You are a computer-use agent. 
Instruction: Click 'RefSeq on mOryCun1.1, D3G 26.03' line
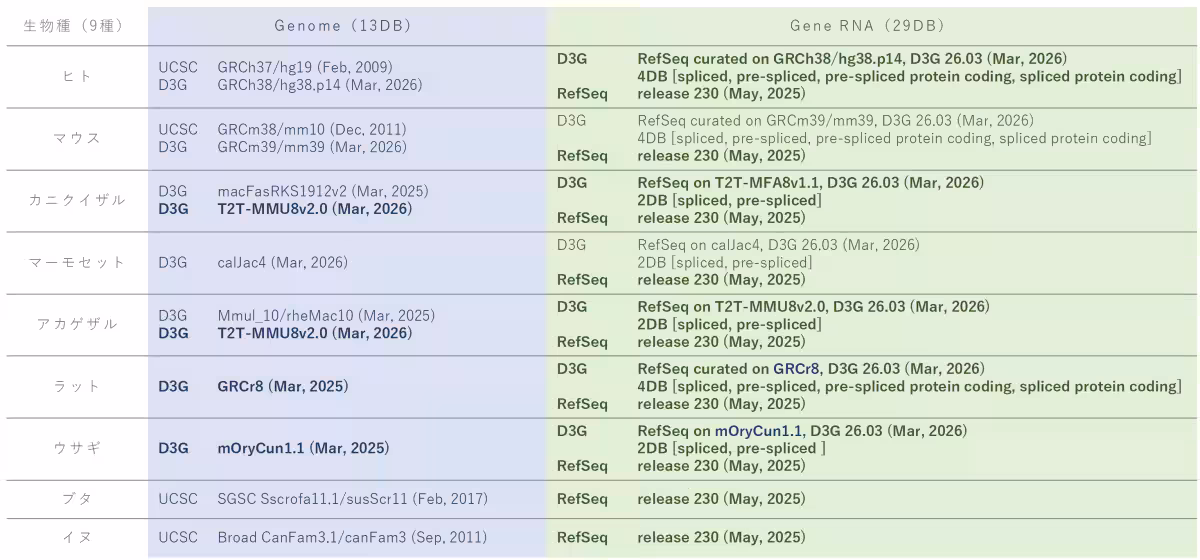pyautogui.click(x=802, y=430)
